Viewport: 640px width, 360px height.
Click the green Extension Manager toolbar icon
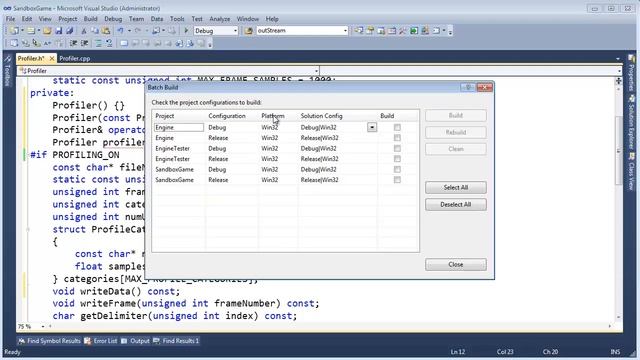(414, 31)
